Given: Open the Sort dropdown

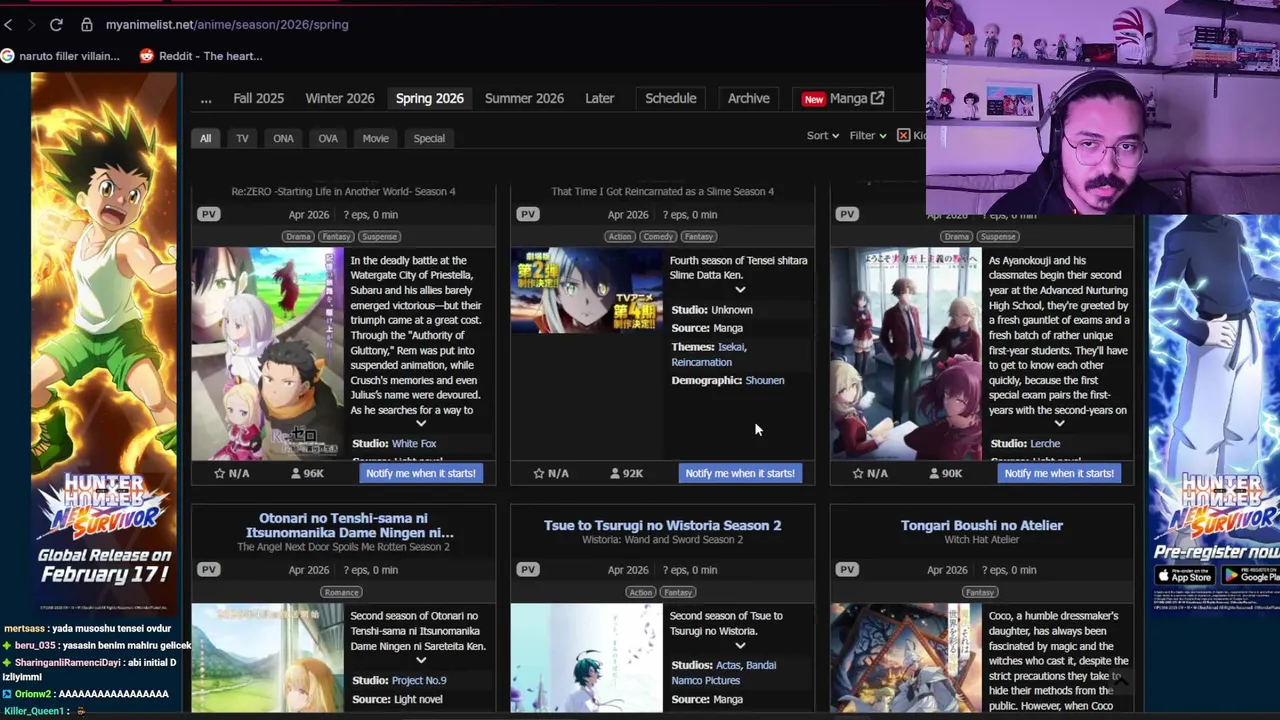Looking at the screenshot, I should tap(823, 136).
